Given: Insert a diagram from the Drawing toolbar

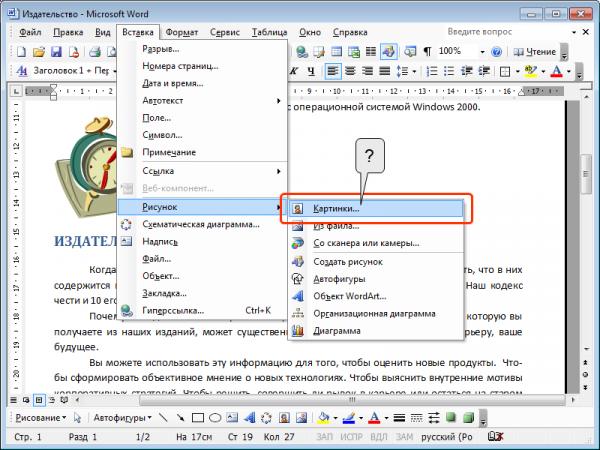Looking at the screenshot, I should (x=266, y=417).
